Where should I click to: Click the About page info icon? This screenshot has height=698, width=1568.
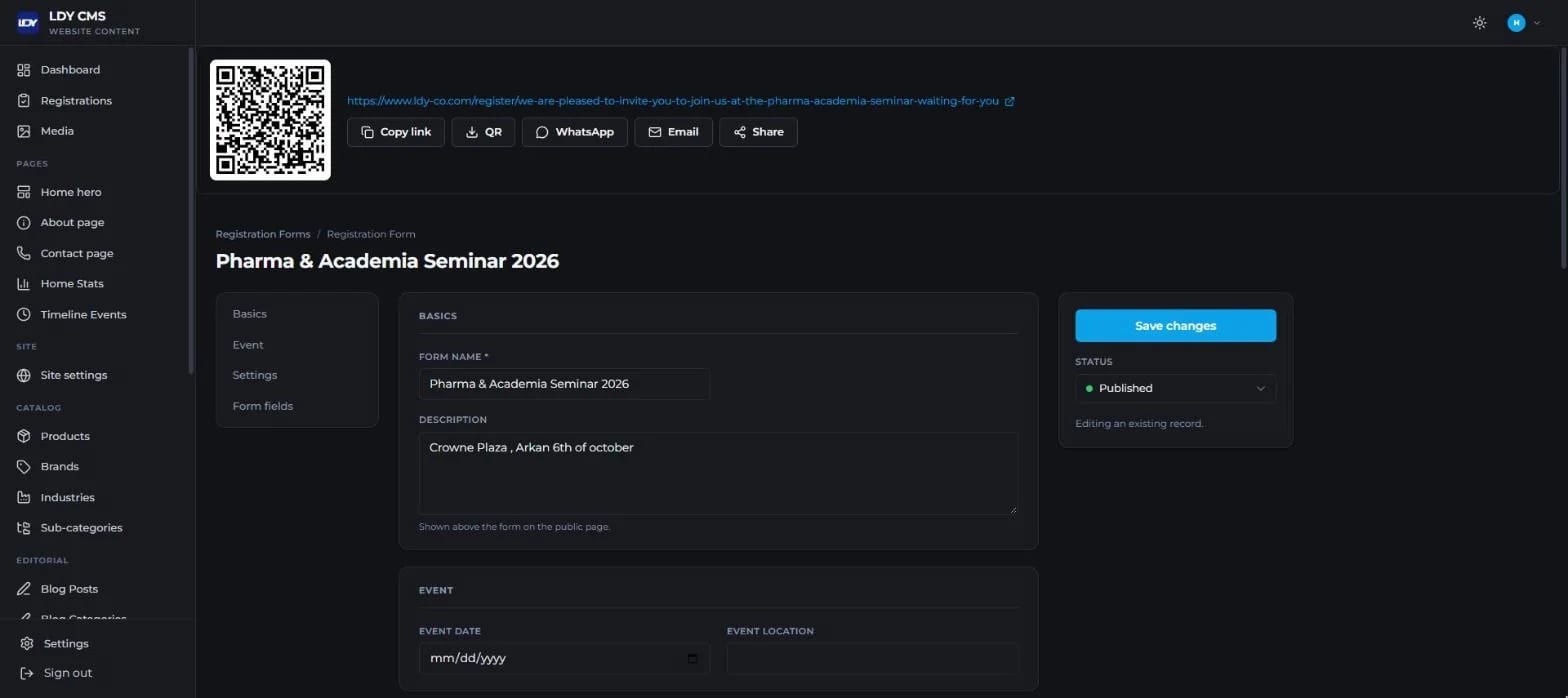point(24,223)
